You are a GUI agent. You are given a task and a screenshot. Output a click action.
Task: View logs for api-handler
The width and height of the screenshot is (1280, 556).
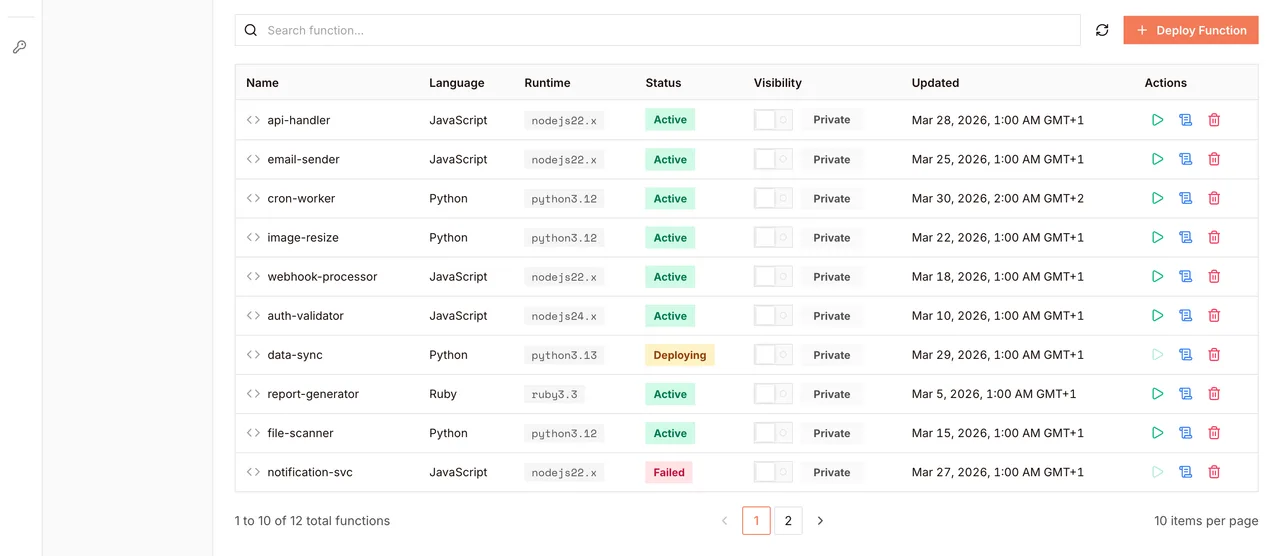[x=1185, y=120]
